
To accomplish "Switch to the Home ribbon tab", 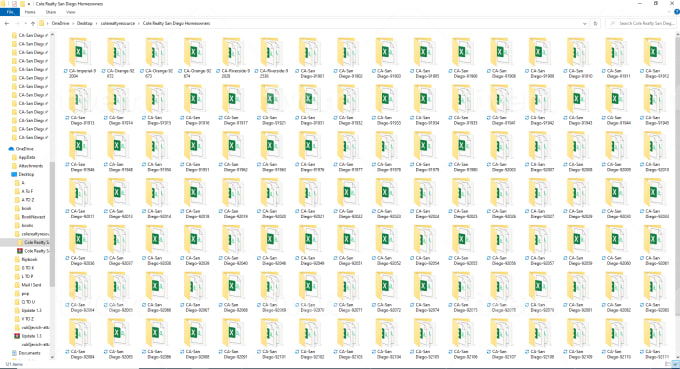I will pos(30,12).
